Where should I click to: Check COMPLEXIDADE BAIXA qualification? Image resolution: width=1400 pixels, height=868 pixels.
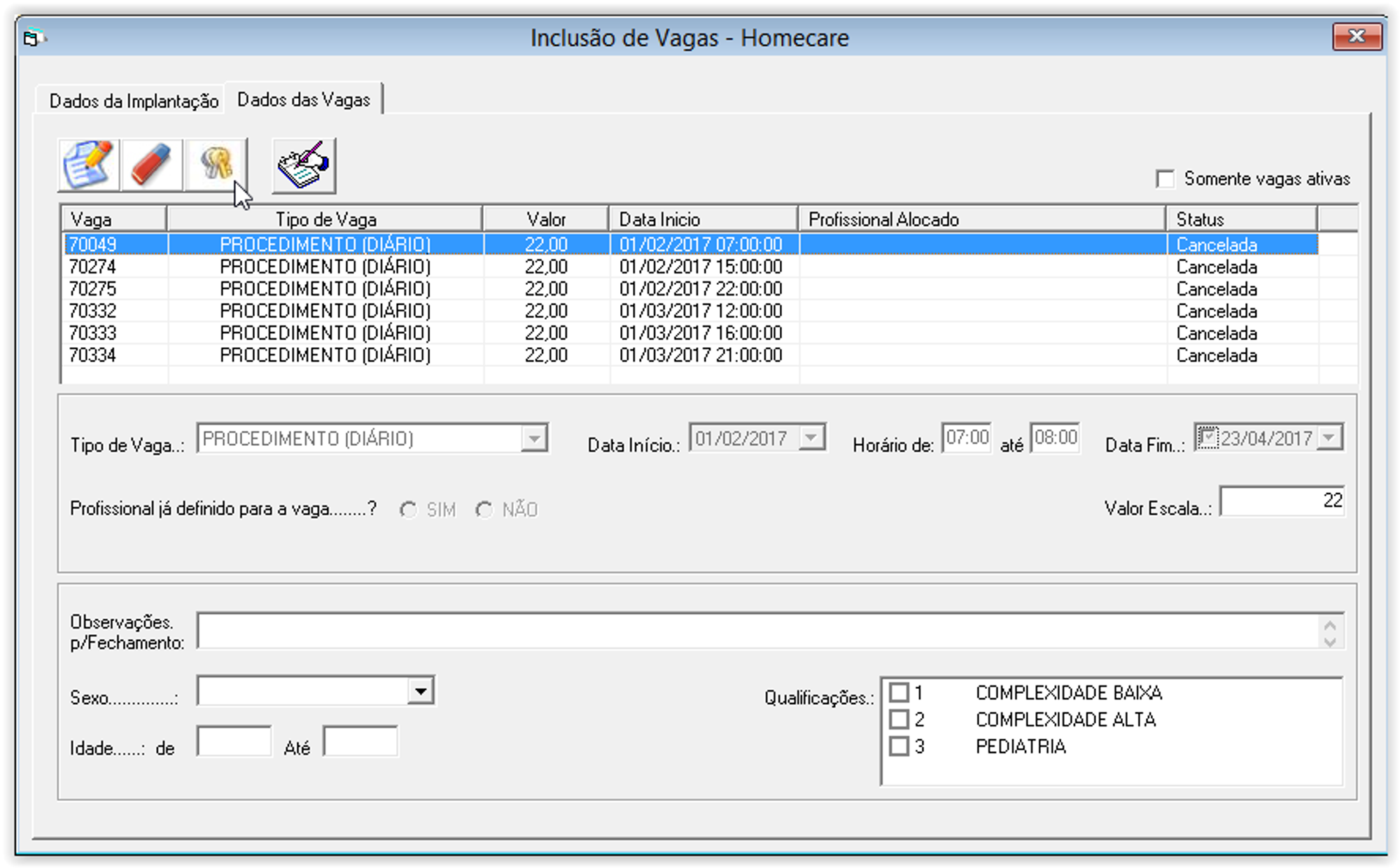tap(899, 693)
